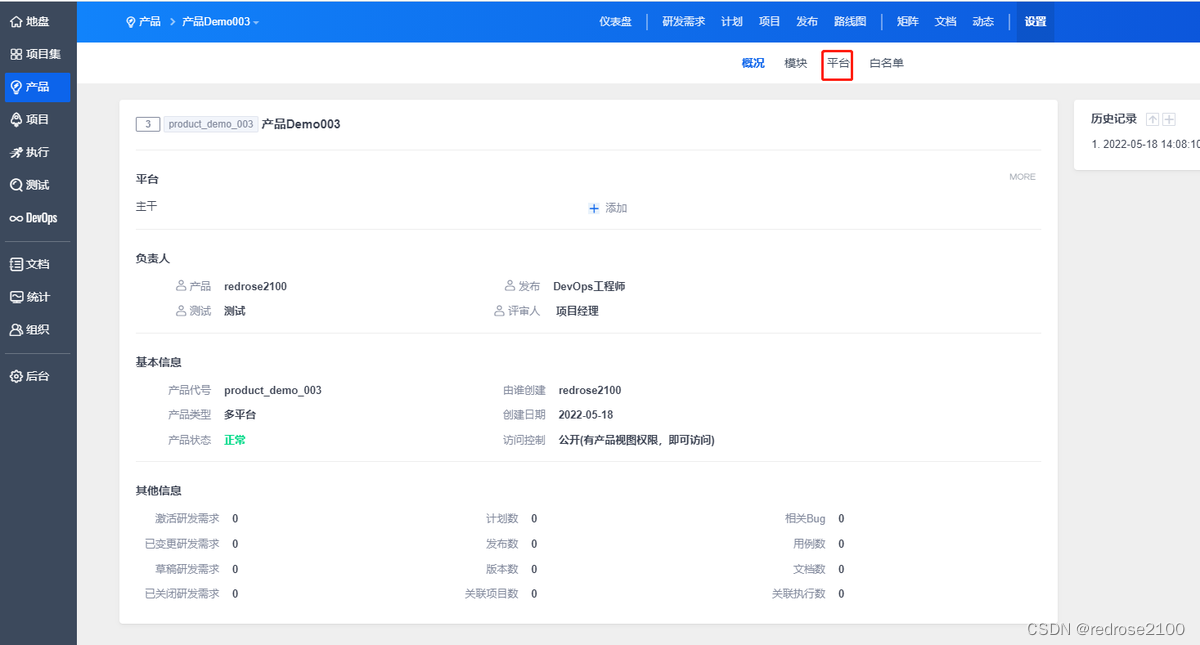Image resolution: width=1200 pixels, height=645 pixels.
Task: Click the up-arrow icon next to 历史记录
Action: (x=1152, y=119)
